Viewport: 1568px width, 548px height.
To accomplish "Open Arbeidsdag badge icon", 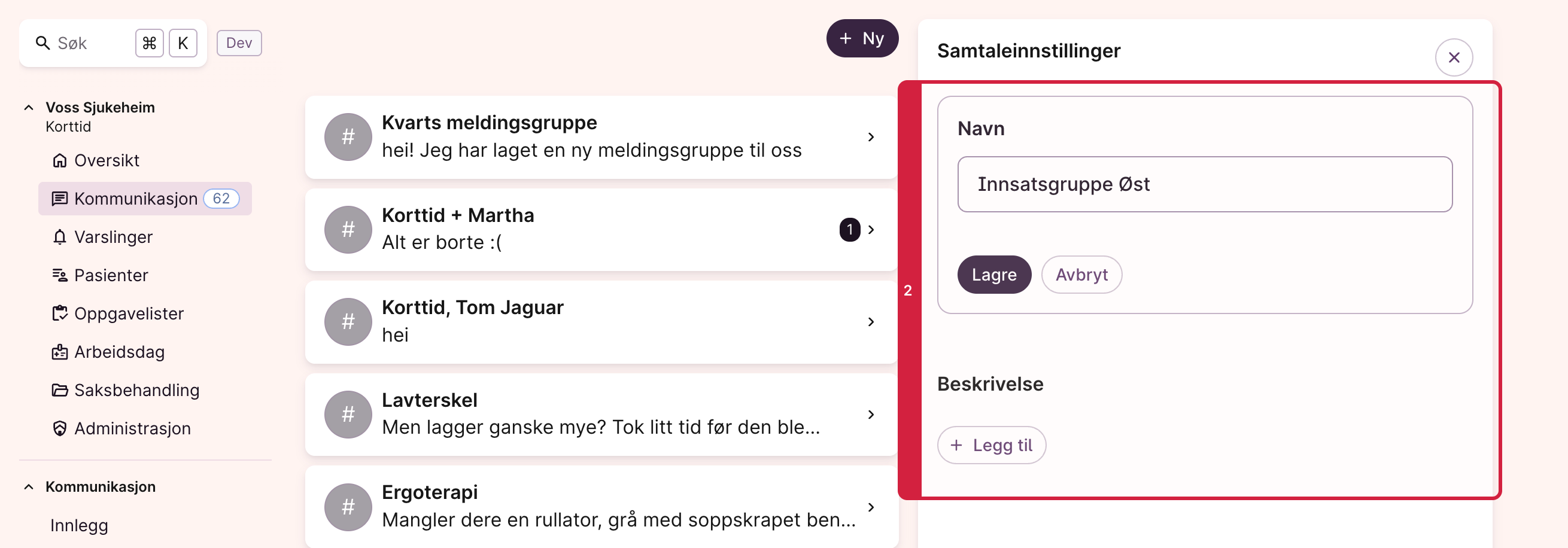I will coord(60,352).
